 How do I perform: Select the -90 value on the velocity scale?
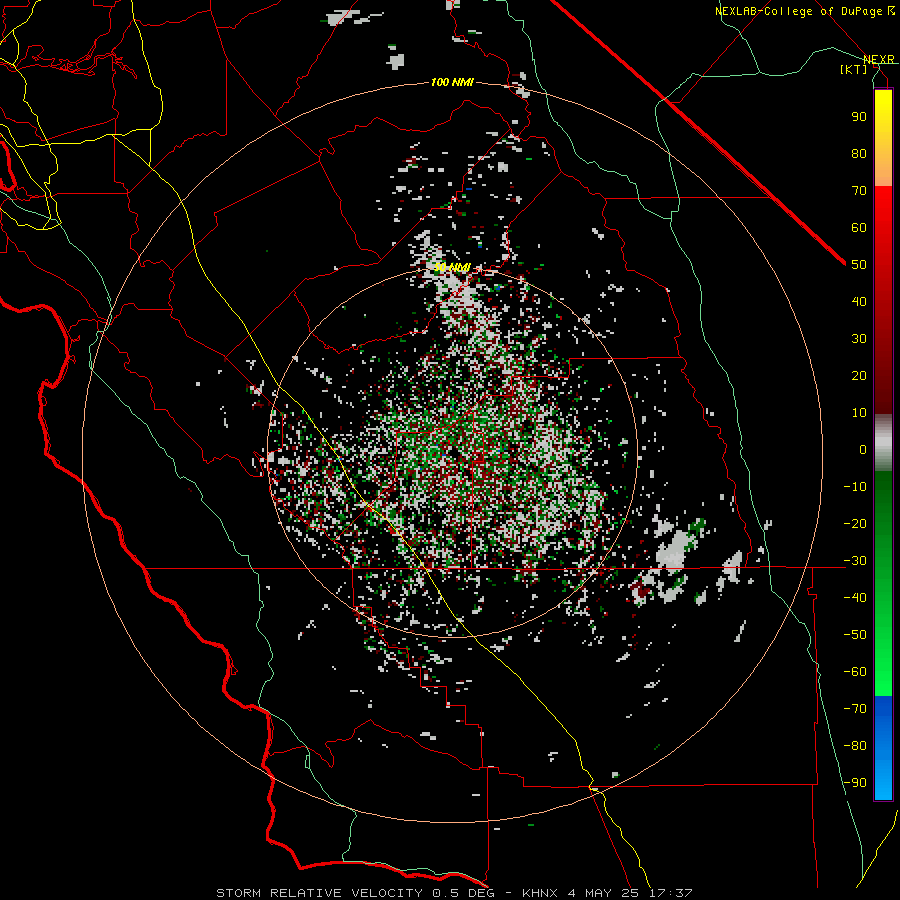pyautogui.click(x=855, y=783)
